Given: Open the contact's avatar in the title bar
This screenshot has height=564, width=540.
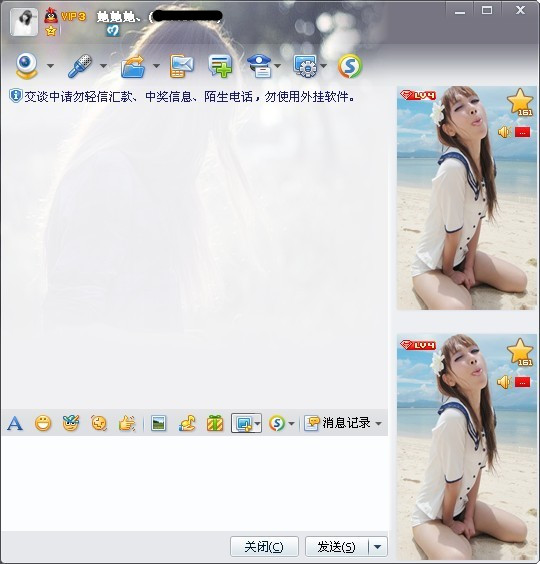Looking at the screenshot, I should pos(24,22).
